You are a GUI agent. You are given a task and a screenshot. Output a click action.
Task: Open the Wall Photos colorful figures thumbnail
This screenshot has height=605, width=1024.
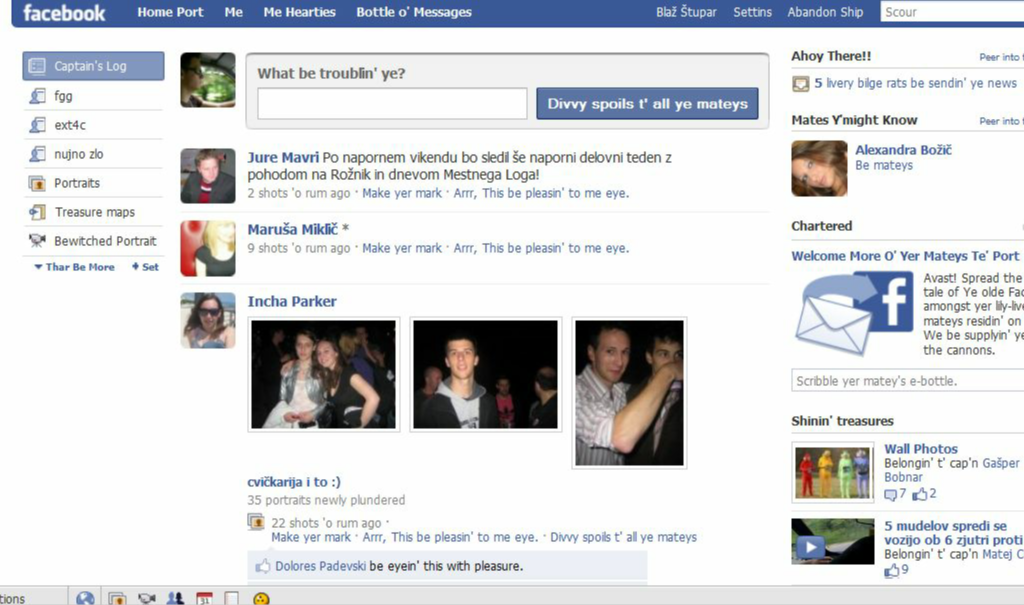click(x=833, y=472)
